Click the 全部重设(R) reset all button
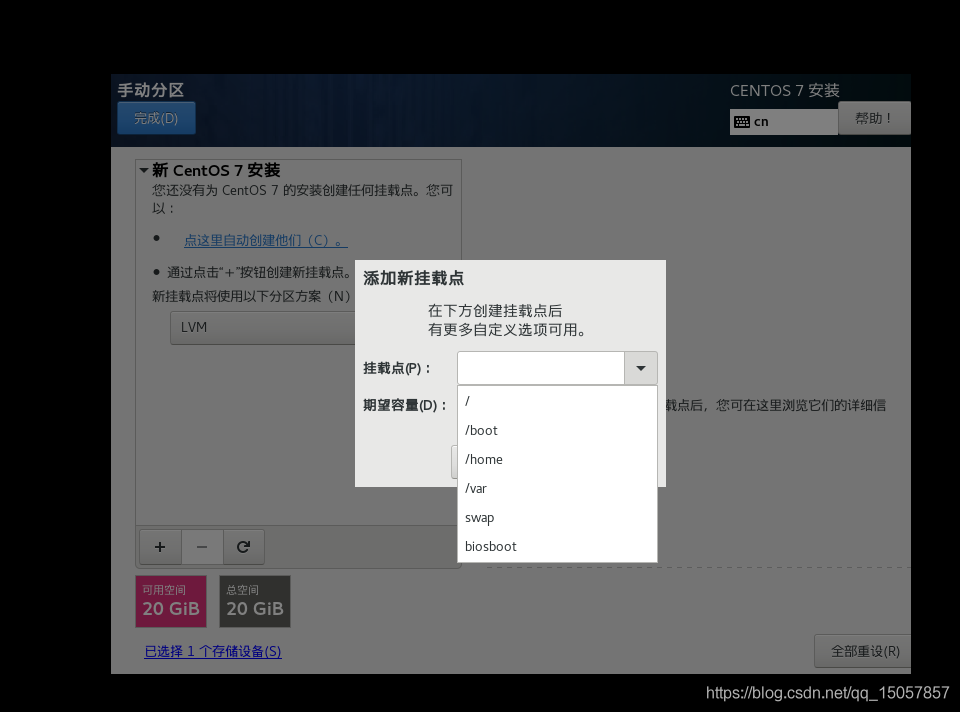Screen dimensions: 960x712 (x=863, y=651)
